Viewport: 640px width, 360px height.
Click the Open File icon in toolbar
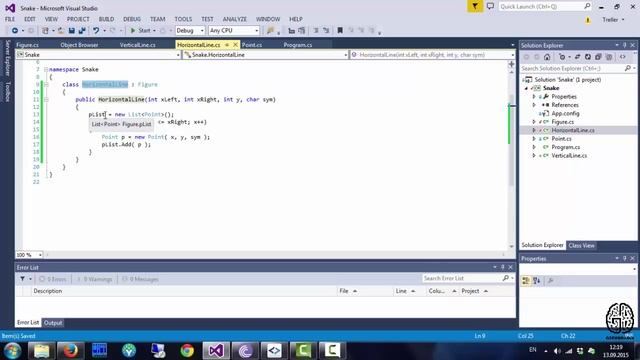click(60, 31)
